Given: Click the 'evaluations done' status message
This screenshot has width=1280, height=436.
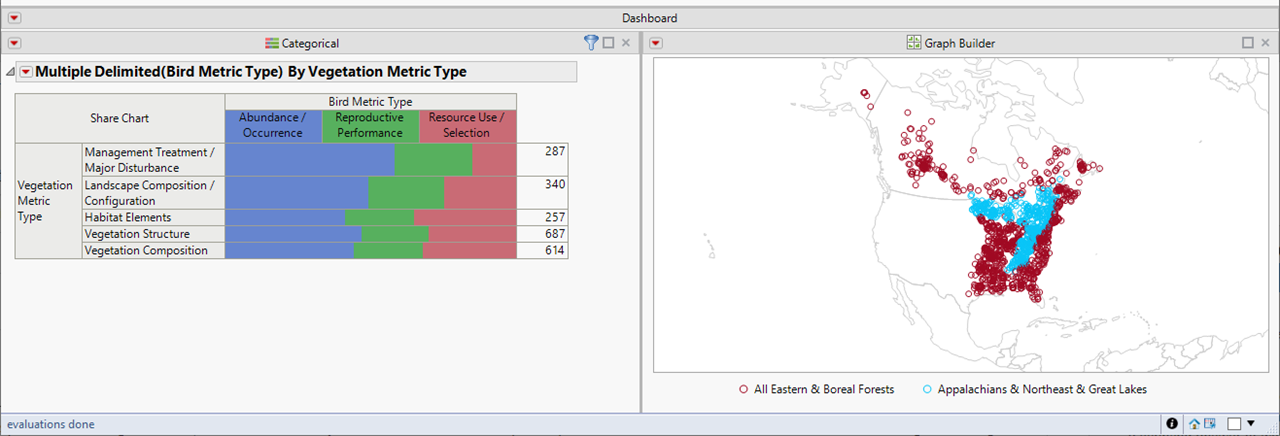Looking at the screenshot, I should tap(51, 424).
